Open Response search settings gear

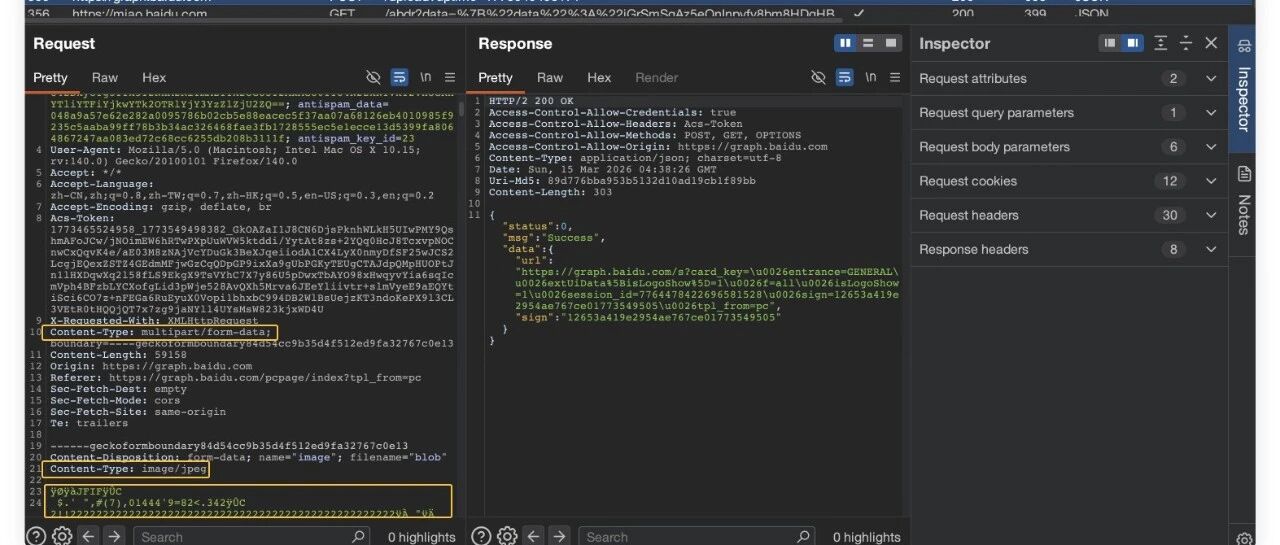(x=506, y=536)
